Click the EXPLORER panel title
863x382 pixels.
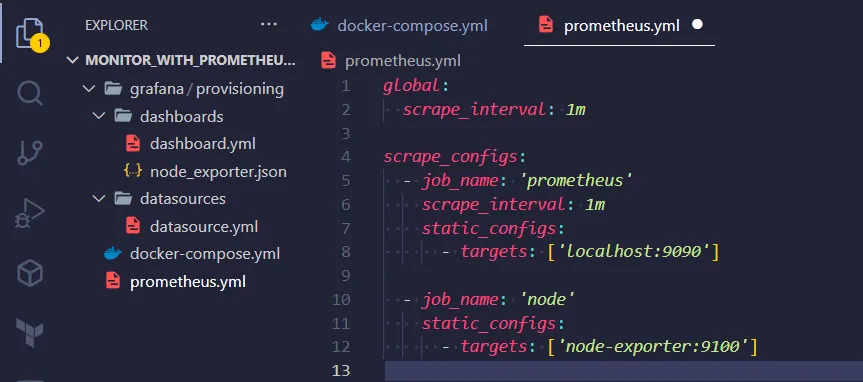(x=116, y=25)
